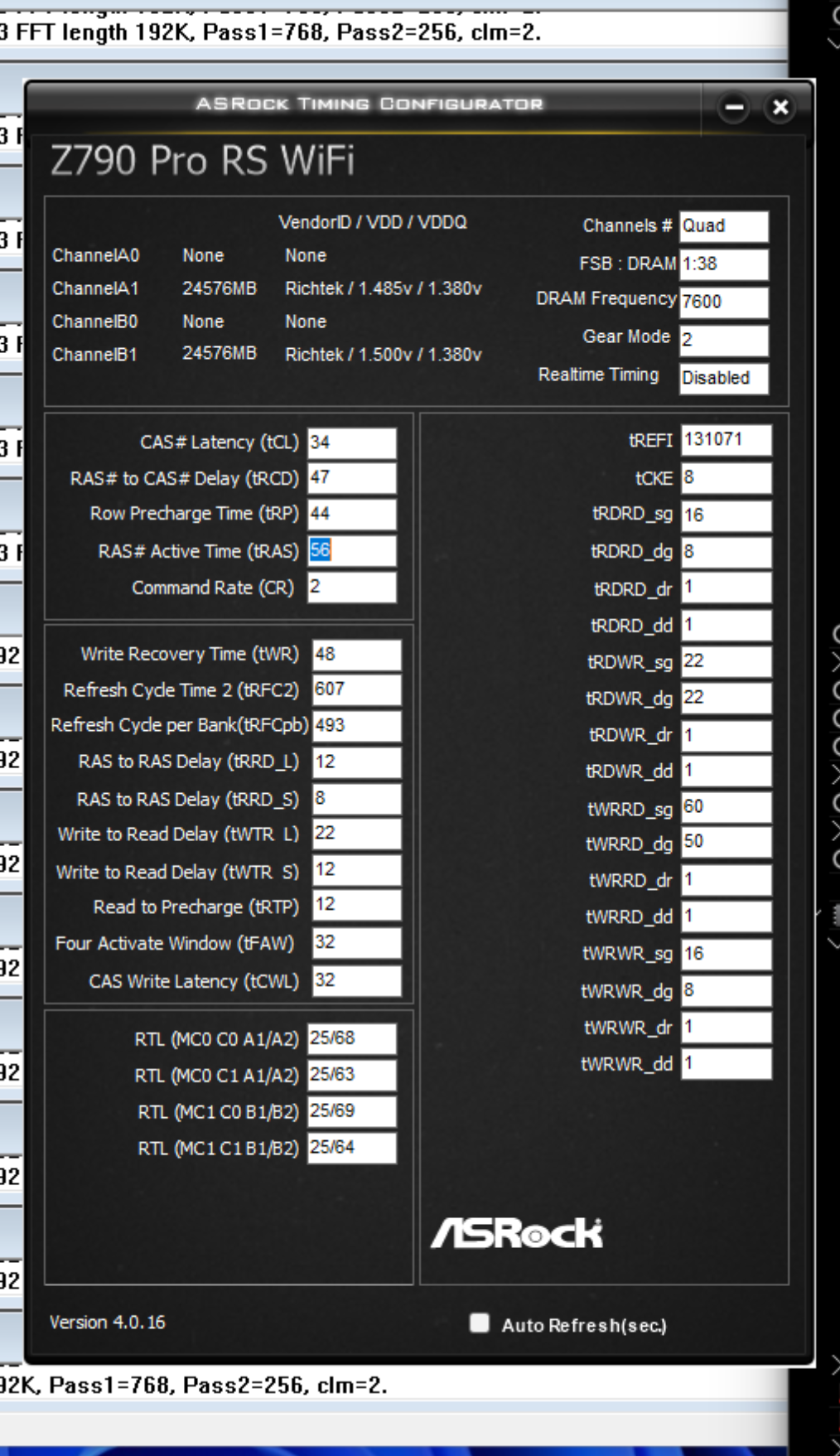This screenshot has height=1456, width=840.
Task: Click the Four Activate Window (tFAW) field
Action: [x=357, y=943]
